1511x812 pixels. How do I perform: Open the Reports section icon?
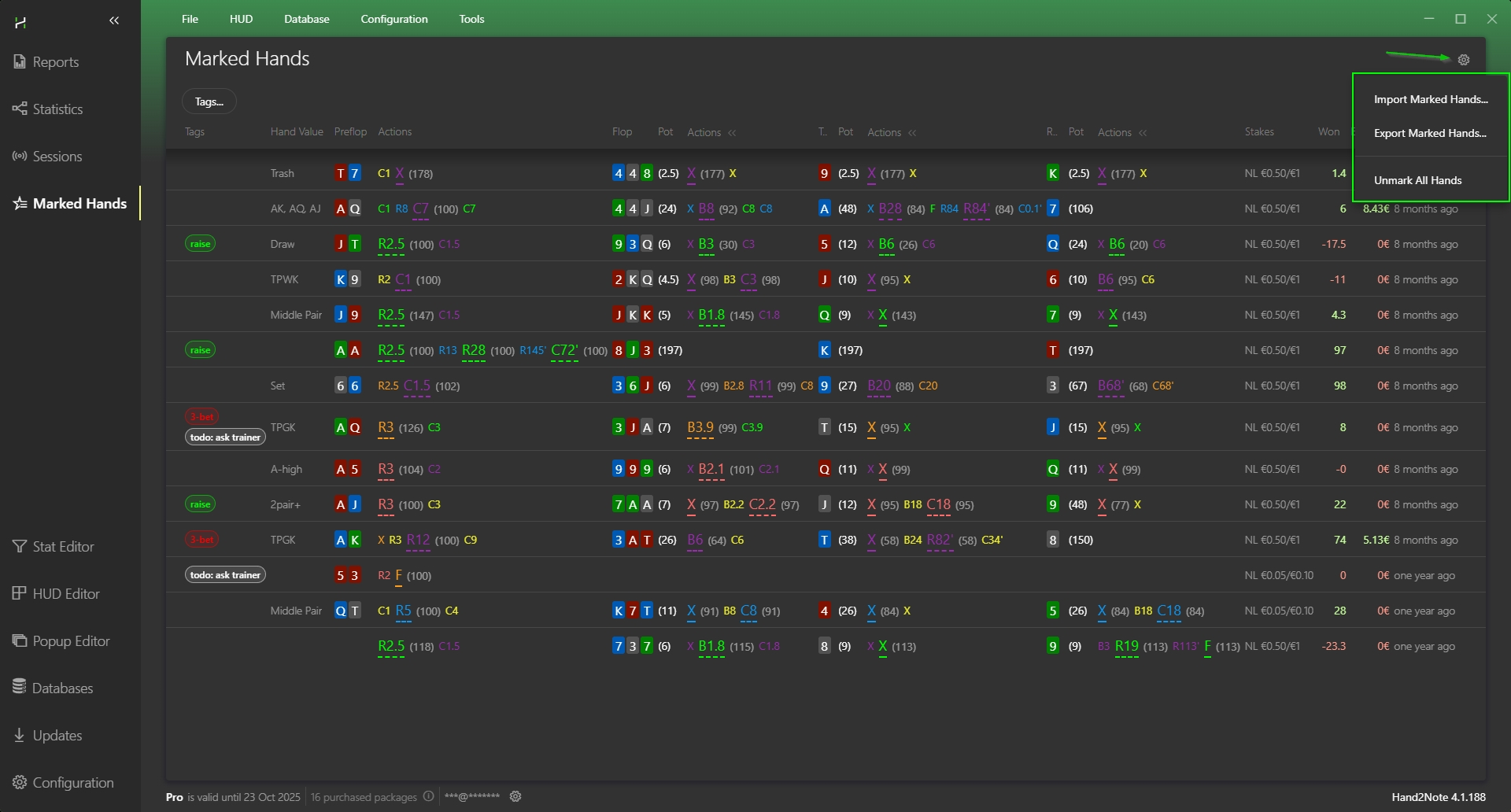tap(20, 61)
